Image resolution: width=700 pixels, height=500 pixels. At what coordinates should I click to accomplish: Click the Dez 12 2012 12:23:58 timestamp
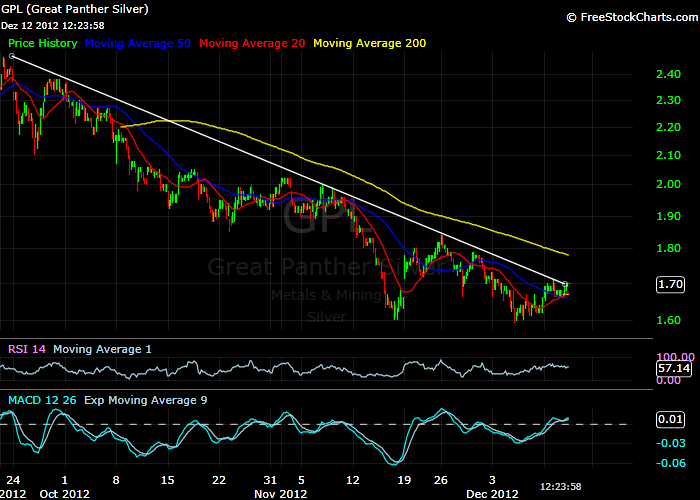point(53,26)
